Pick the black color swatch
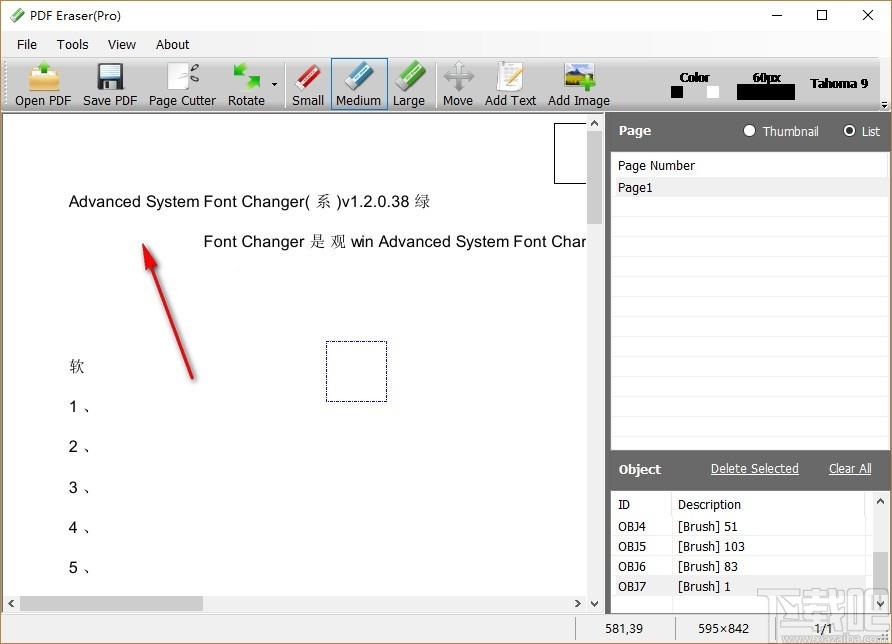 click(676, 92)
